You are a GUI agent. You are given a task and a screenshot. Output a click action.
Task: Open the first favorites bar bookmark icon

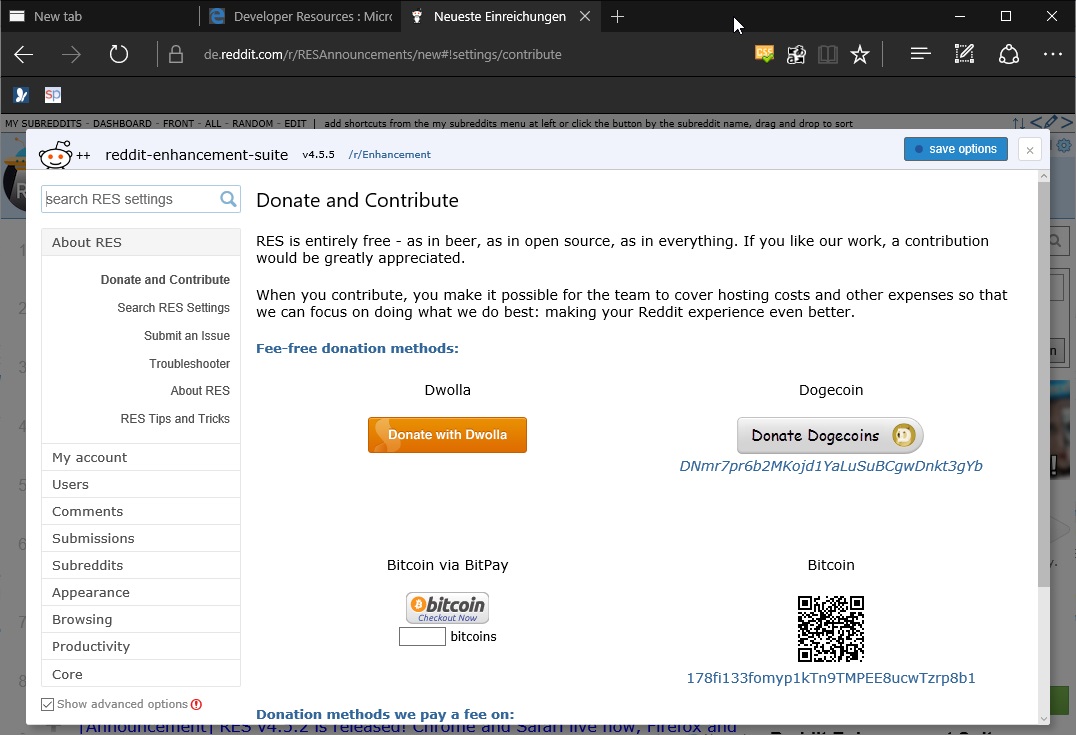[21, 95]
